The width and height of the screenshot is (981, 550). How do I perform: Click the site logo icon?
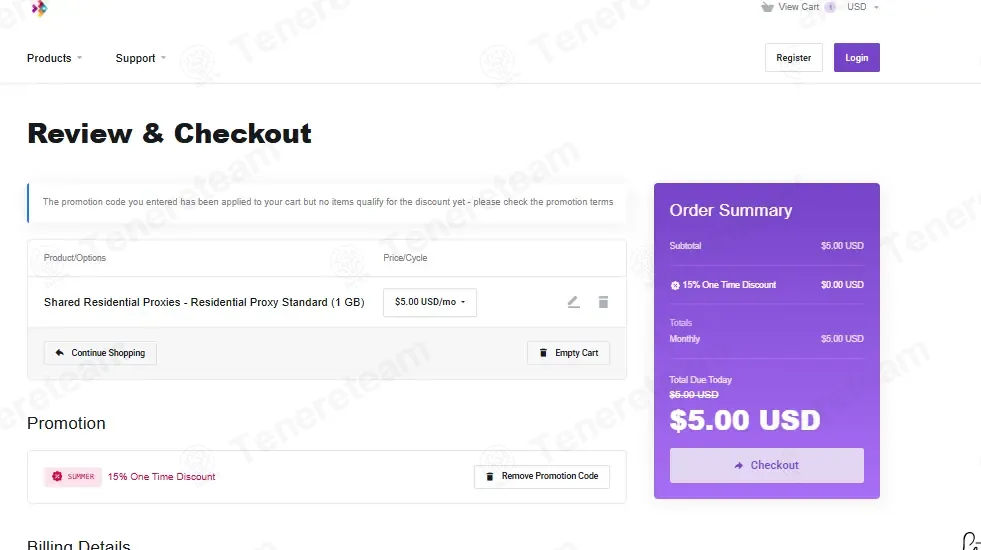(39, 8)
